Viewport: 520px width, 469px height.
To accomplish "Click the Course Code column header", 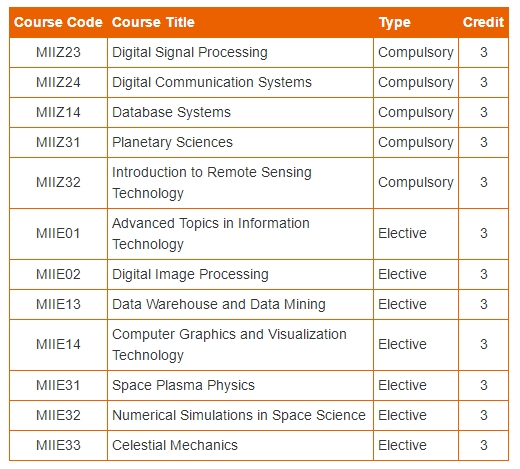I will coord(58,22).
